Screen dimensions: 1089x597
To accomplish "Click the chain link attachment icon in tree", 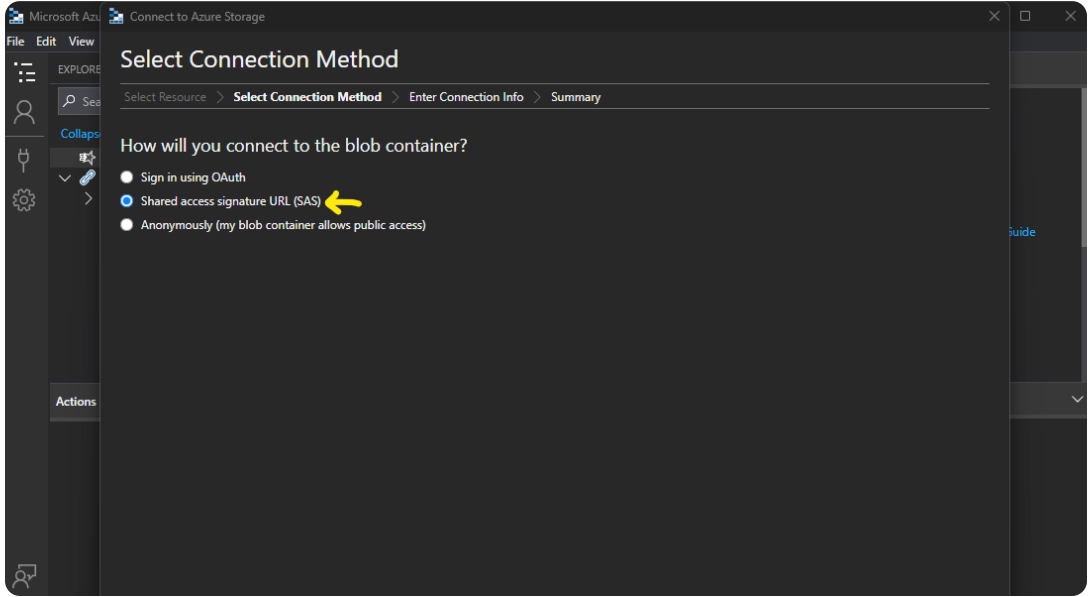I will pos(88,178).
